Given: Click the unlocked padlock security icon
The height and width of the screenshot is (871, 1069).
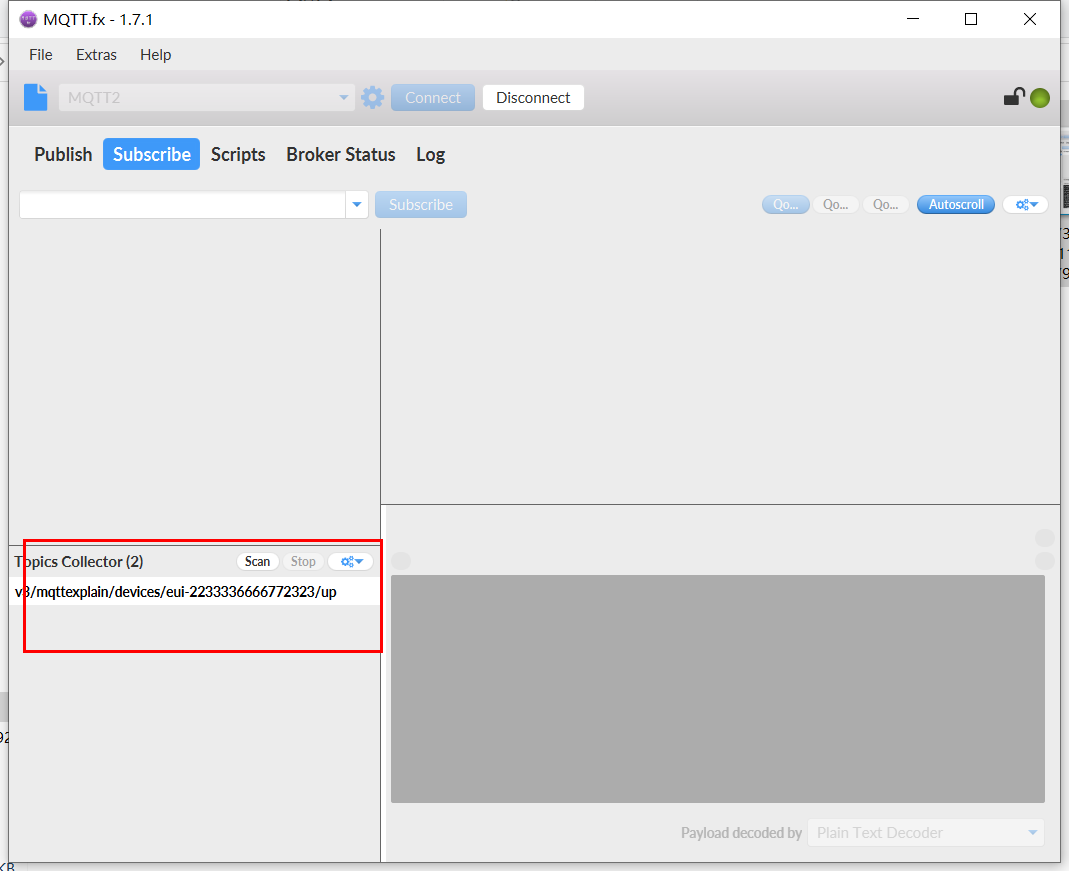Looking at the screenshot, I should 1014,97.
